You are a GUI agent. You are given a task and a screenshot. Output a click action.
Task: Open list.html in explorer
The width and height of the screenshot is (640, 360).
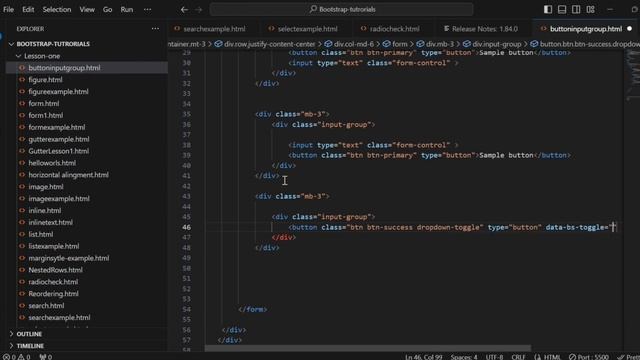(x=40, y=234)
